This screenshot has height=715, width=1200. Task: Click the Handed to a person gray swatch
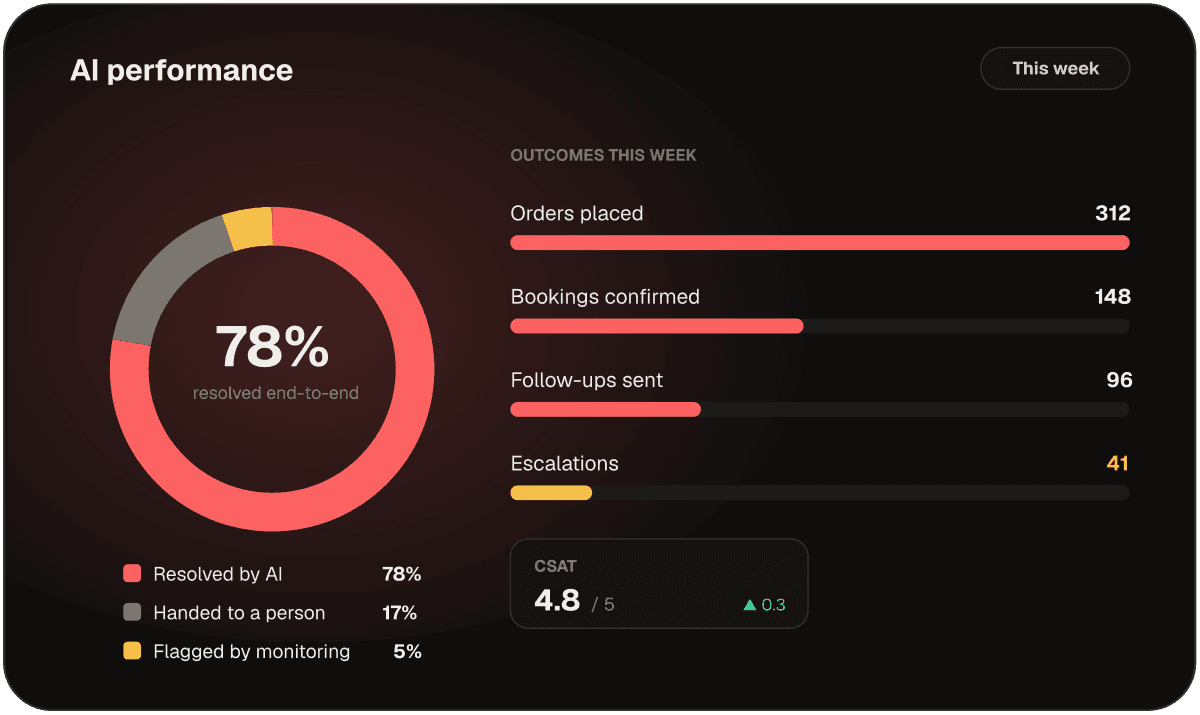(132, 613)
